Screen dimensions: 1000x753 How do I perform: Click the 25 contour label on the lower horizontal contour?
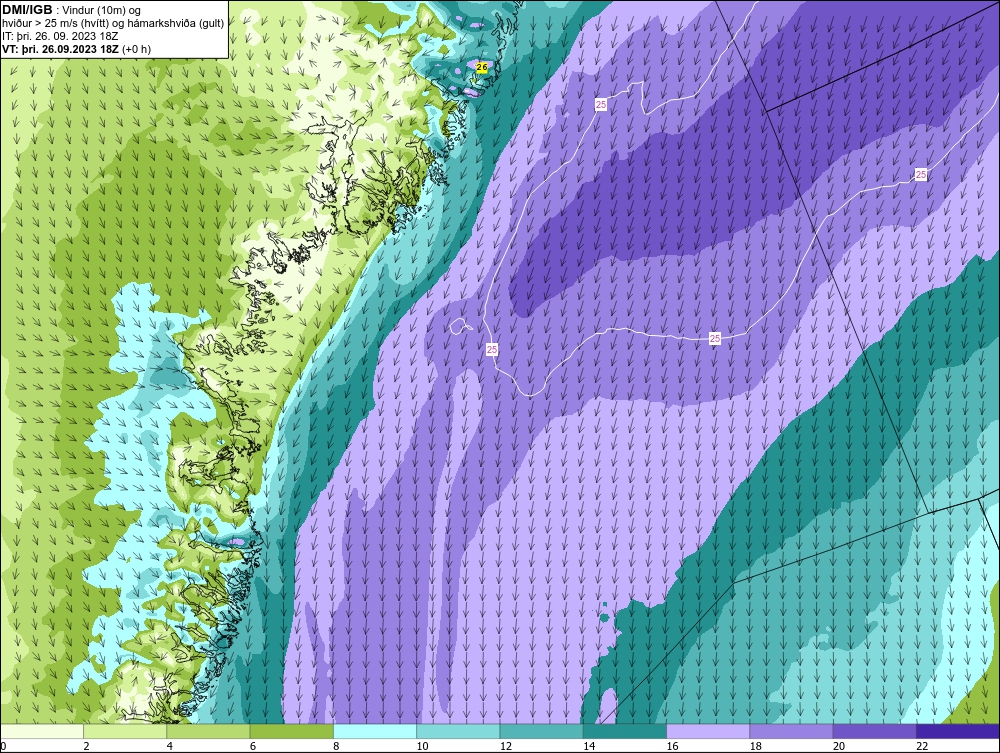click(x=715, y=339)
